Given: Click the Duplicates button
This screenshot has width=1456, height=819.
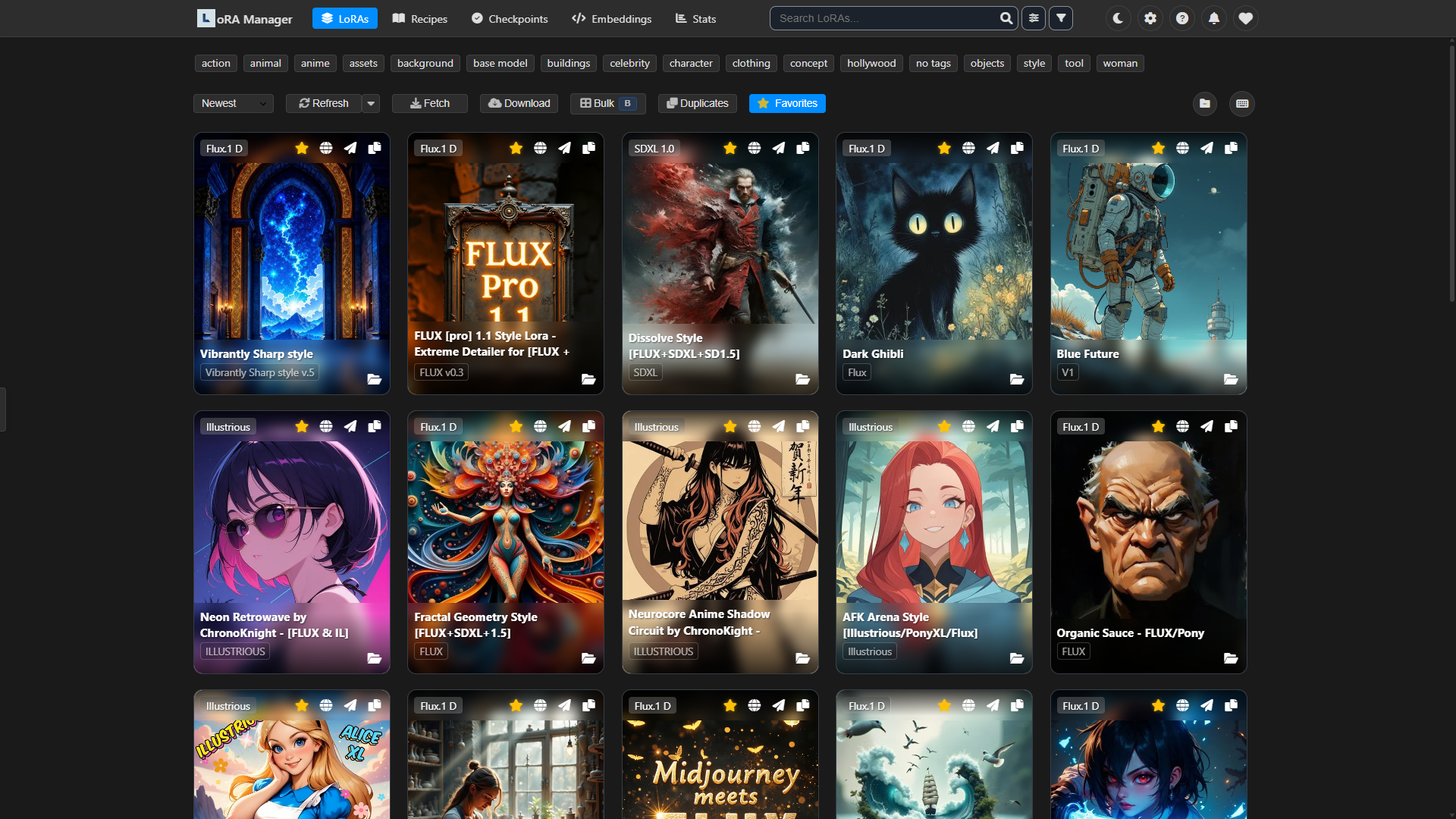Looking at the screenshot, I should tap(698, 103).
